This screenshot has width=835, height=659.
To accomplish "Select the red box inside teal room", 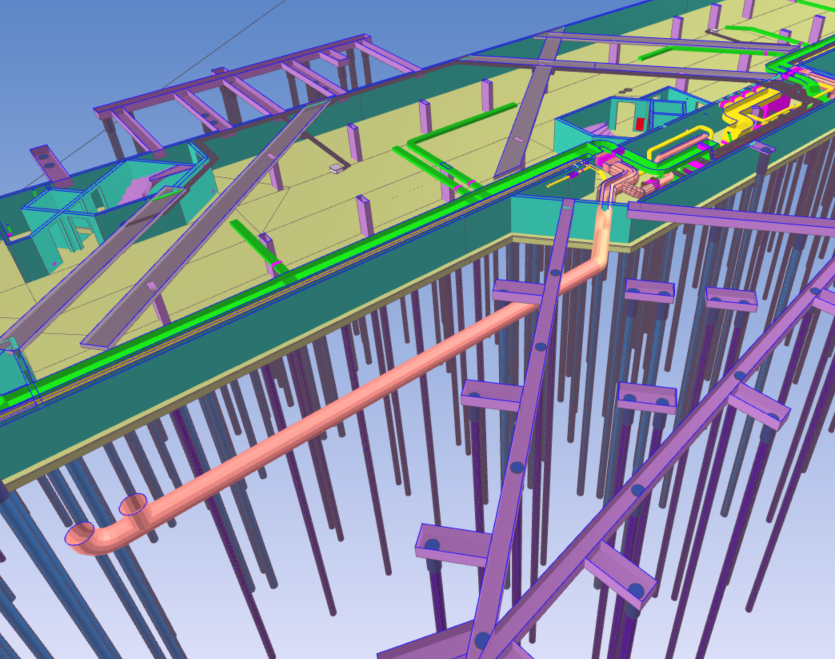I will (x=640, y=124).
